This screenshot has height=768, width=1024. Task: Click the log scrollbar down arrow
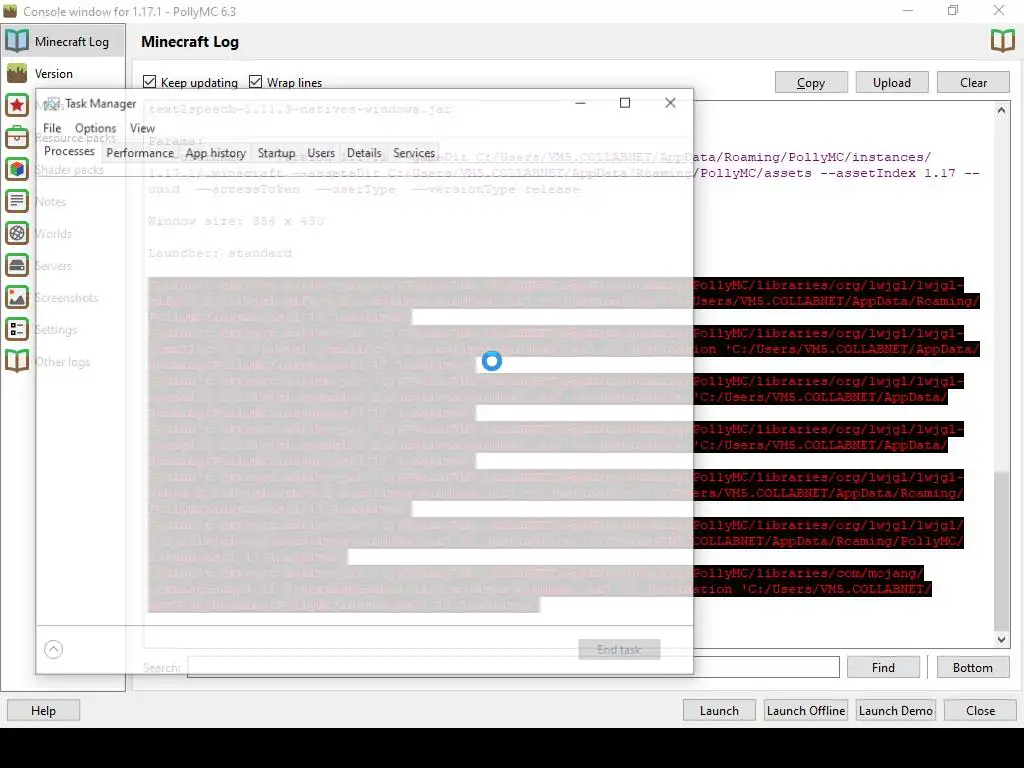click(1001, 640)
